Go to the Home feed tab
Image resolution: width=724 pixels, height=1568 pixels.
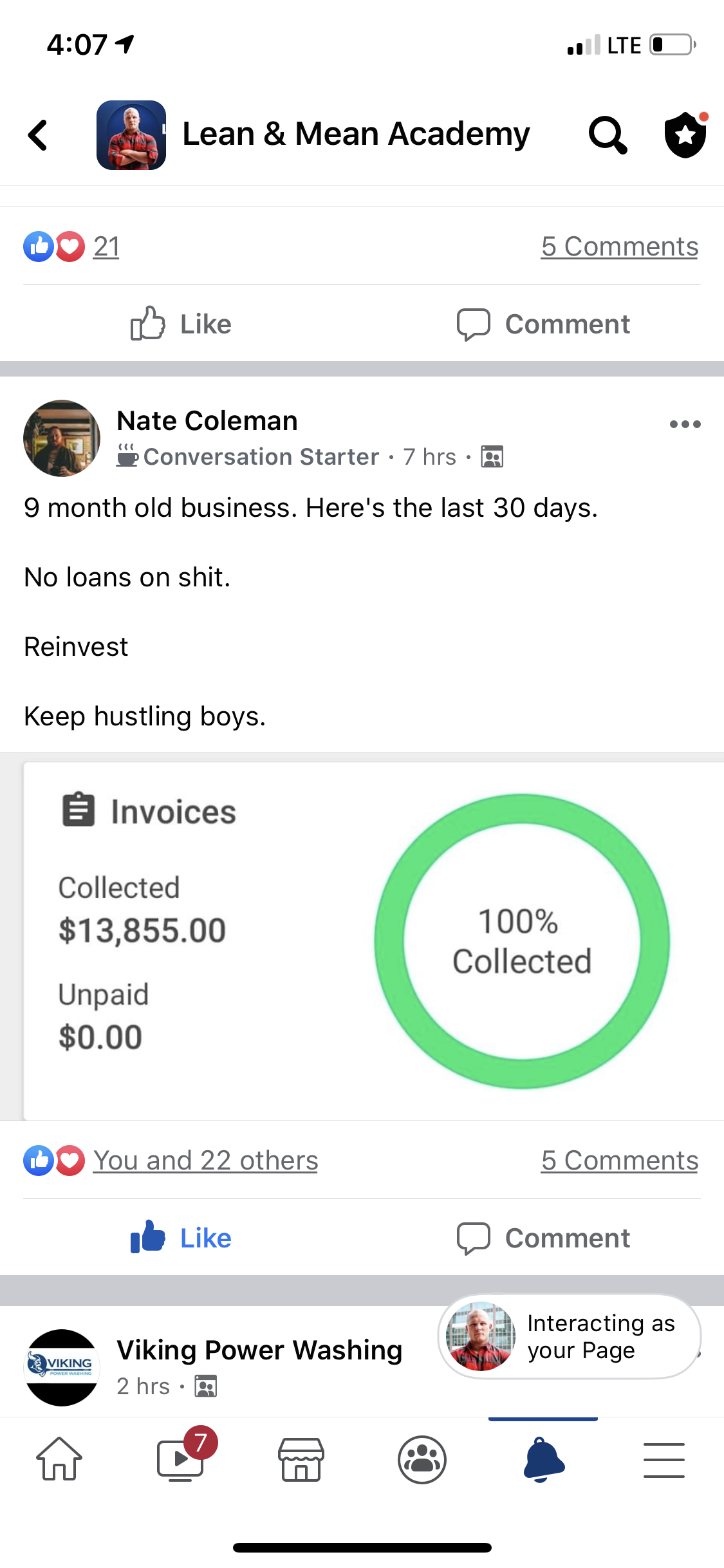click(59, 1459)
